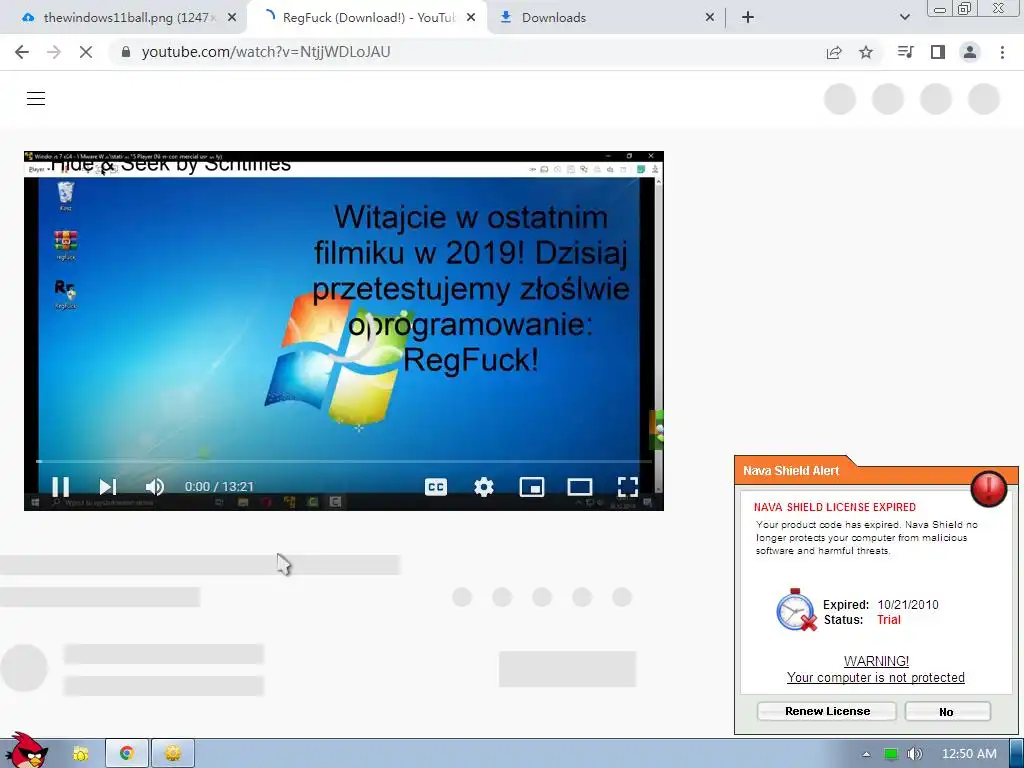The width and height of the screenshot is (1024, 768).
Task: Click 'Your computer is not protected' link
Action: point(876,677)
